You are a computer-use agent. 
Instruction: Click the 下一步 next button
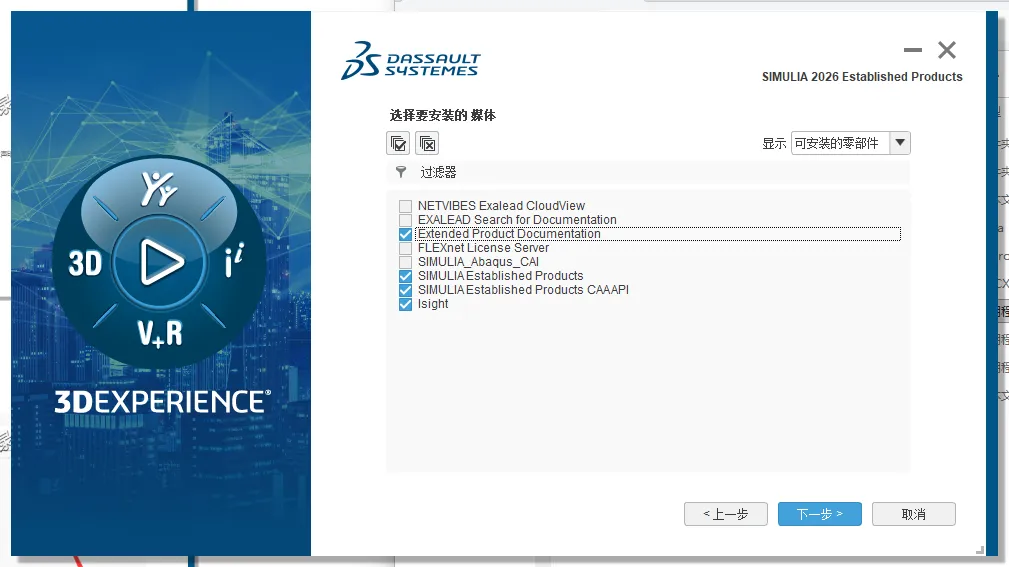pyautogui.click(x=820, y=514)
